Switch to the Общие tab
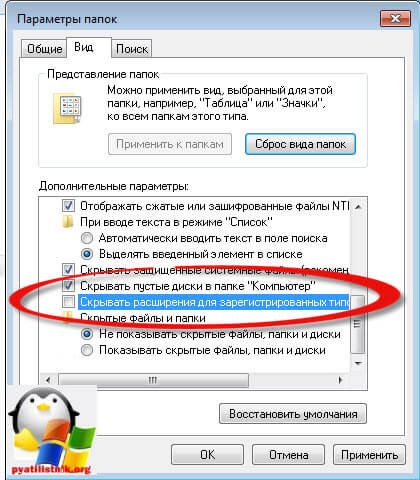This screenshot has width=420, height=480. point(44,49)
